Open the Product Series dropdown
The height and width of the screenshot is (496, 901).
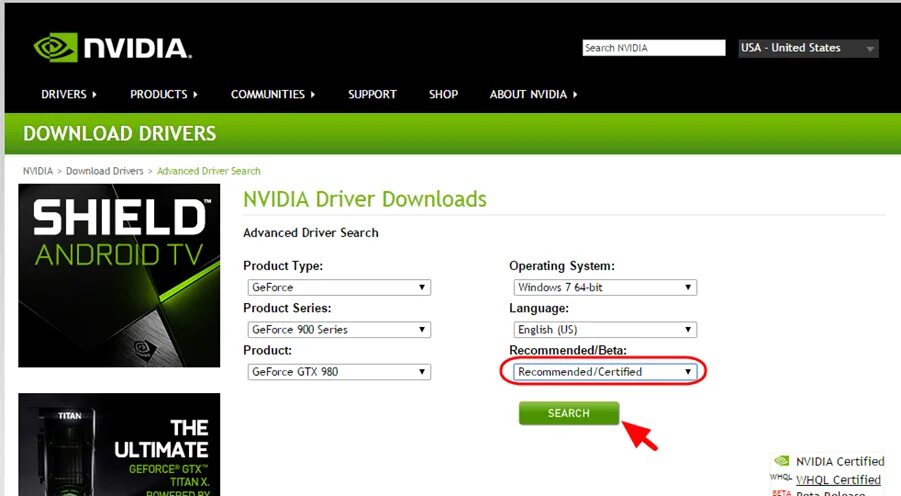tap(339, 329)
